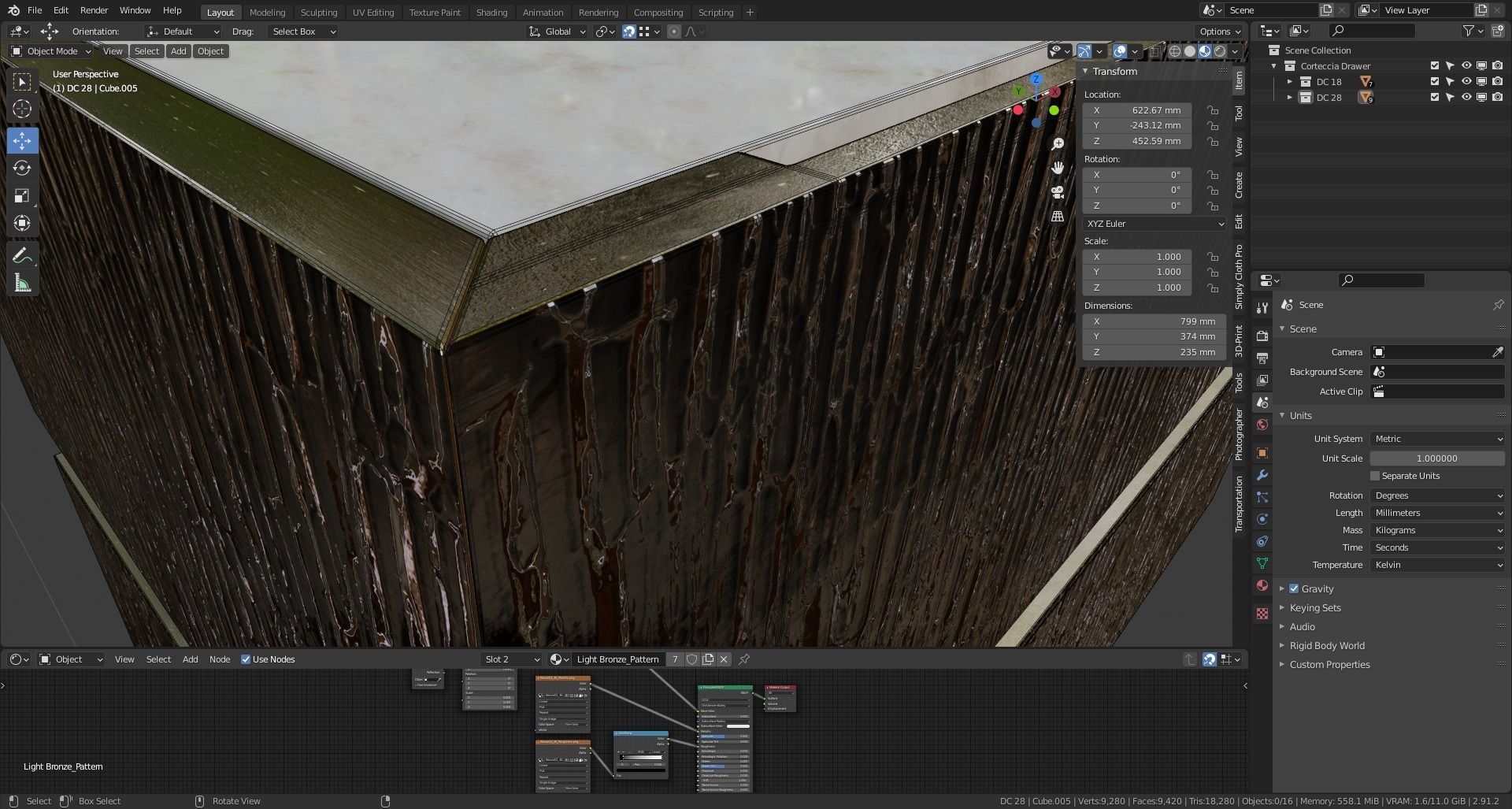Open the Modifier properties wrench tab
Screen dimensions: 1512x809
tap(1262, 475)
